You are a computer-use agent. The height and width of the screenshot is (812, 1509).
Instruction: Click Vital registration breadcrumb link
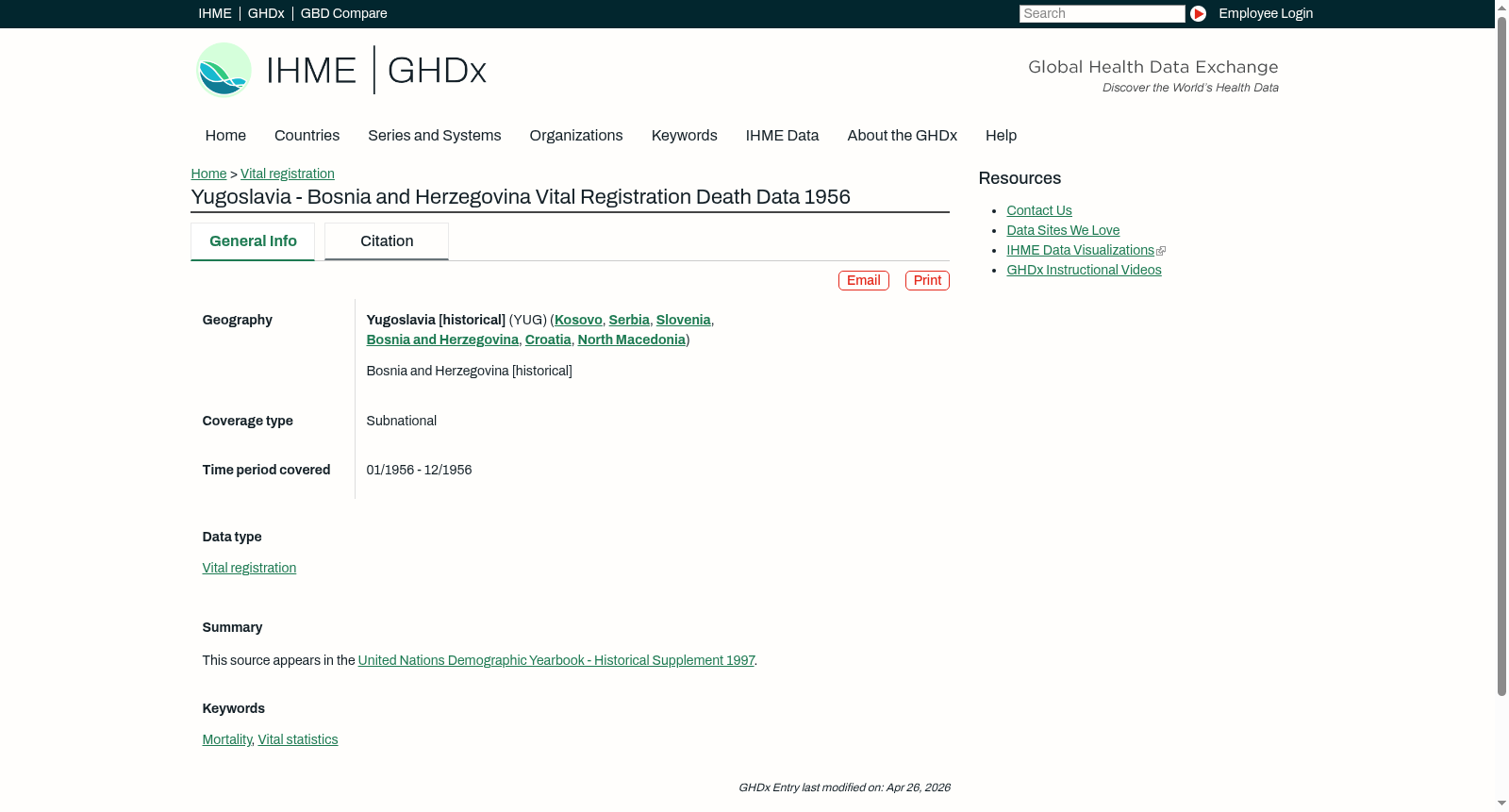[x=288, y=174]
